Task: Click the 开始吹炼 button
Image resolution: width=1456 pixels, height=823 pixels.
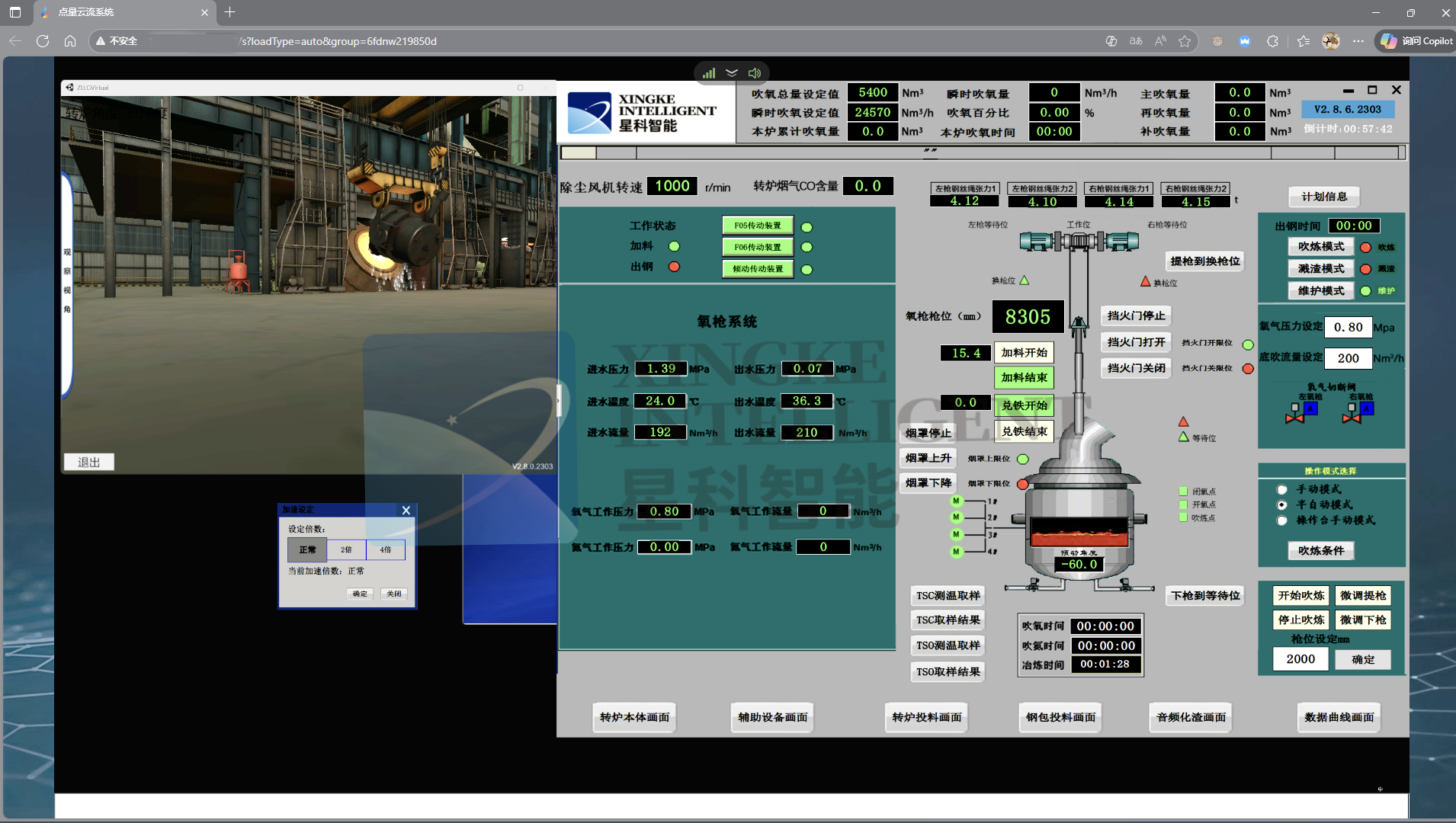Action: point(1301,596)
